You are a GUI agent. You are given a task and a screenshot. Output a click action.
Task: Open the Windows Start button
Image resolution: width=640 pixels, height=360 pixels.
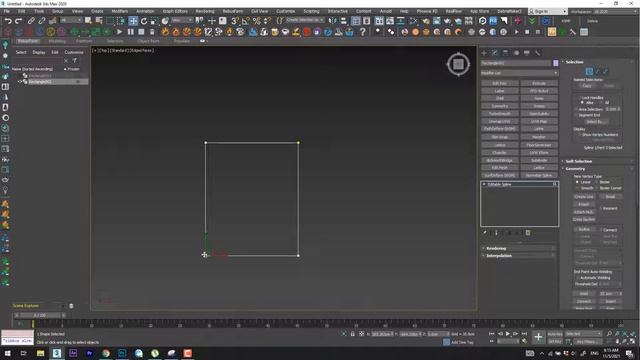point(7,353)
